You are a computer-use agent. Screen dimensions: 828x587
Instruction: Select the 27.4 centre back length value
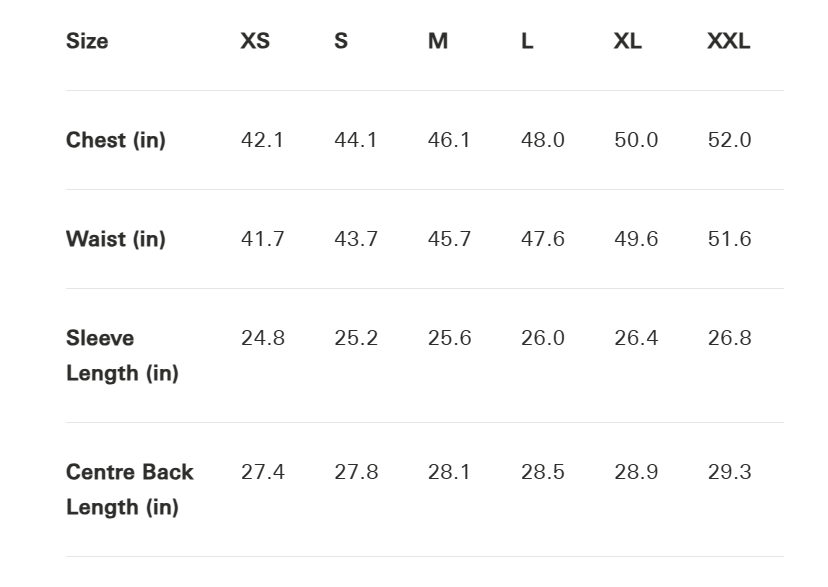(262, 472)
